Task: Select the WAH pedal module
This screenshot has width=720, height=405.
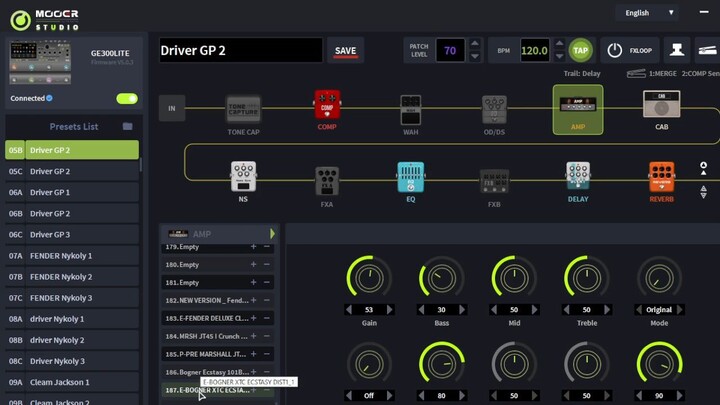Action: [411, 110]
